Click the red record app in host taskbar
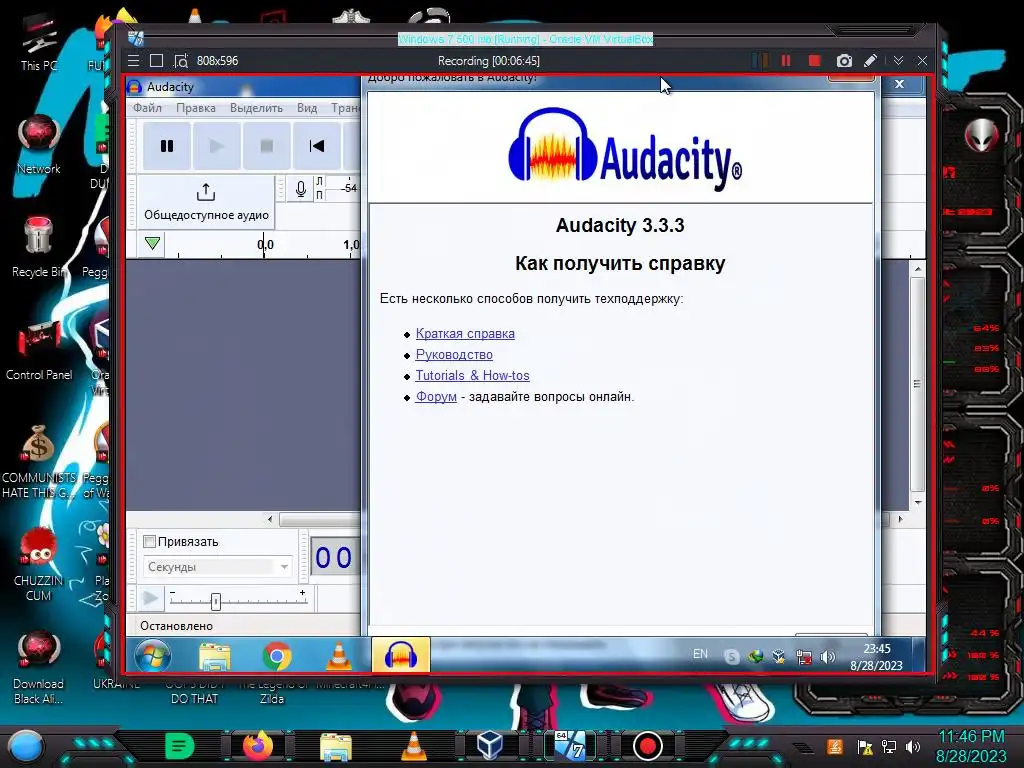 pos(648,746)
